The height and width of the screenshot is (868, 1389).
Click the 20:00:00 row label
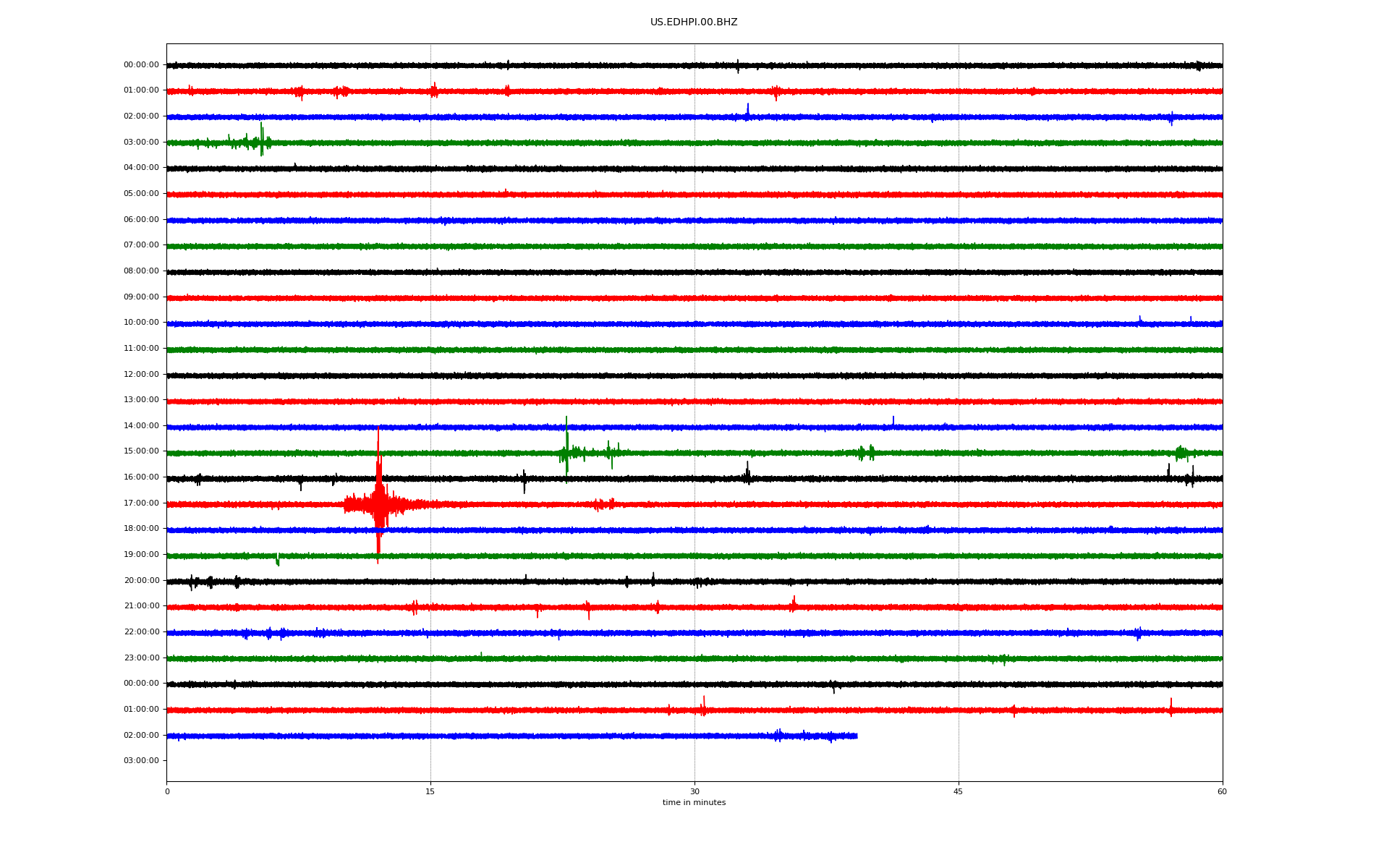141,580
